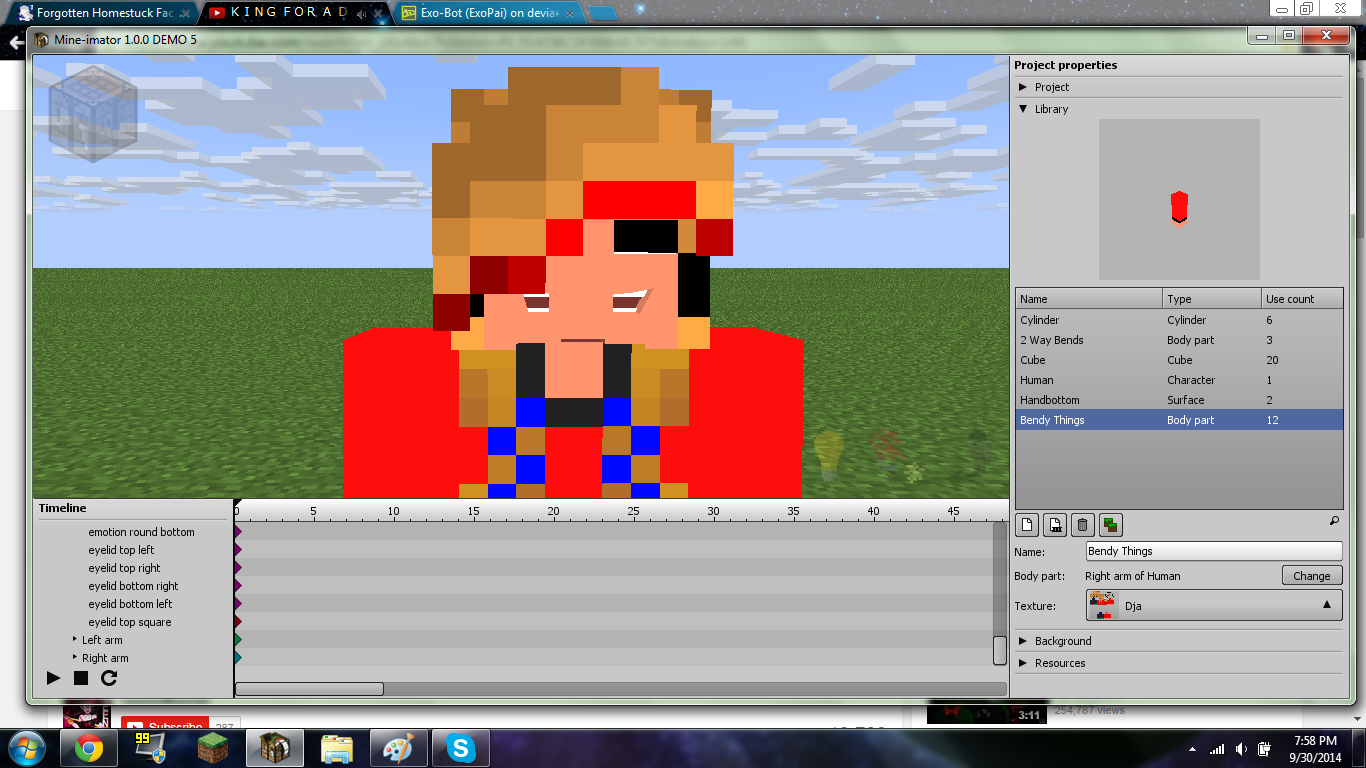Screen dimensions: 1366x768
Task: Switch to the KING FOR A D YouTube tab
Action: [292, 13]
